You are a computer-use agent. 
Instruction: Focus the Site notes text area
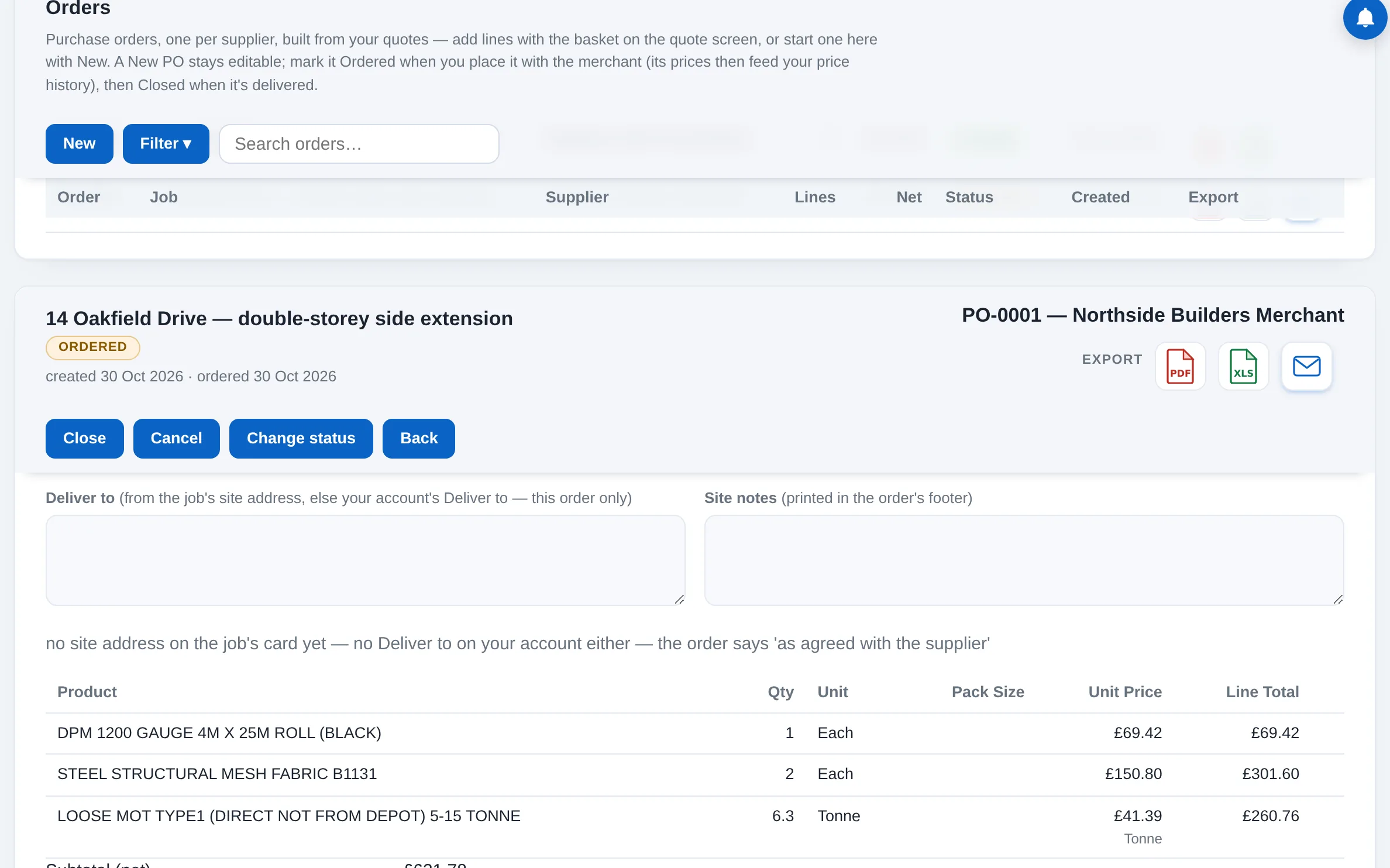point(1024,560)
